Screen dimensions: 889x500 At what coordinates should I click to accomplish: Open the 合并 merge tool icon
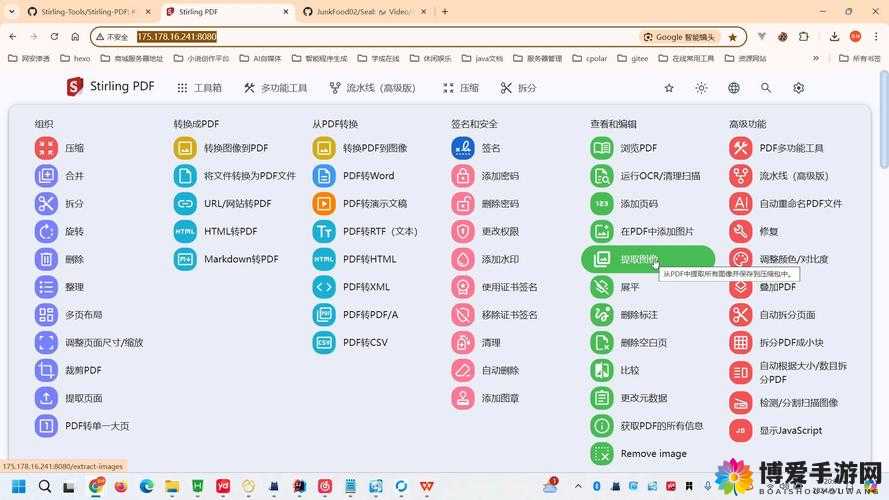pos(46,176)
